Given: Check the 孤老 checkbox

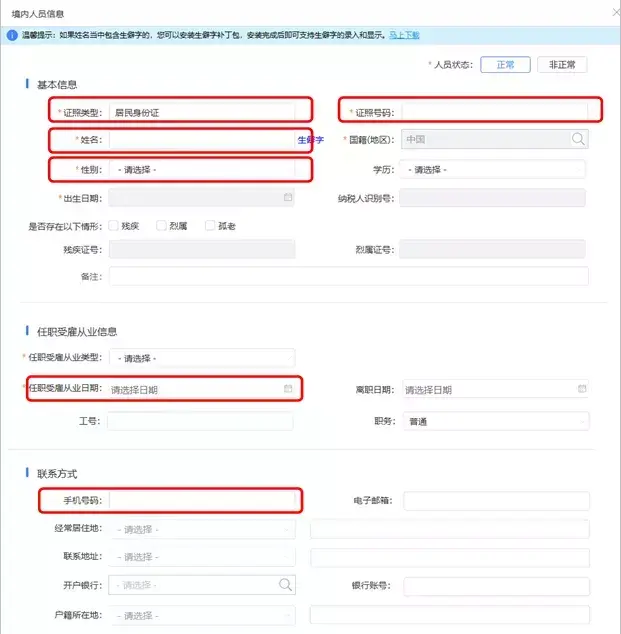Looking at the screenshot, I should pyautogui.click(x=210, y=225).
